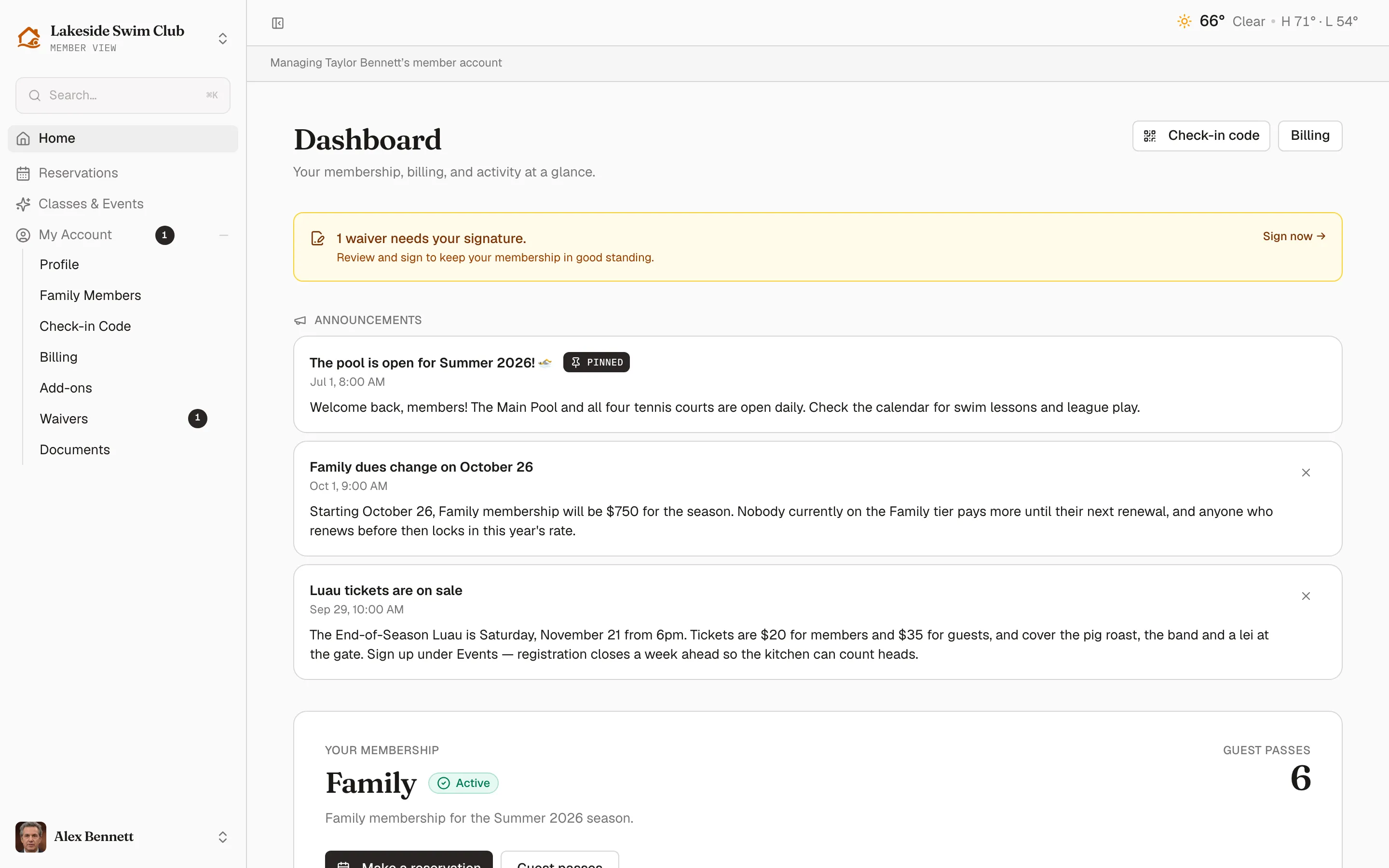Open Family Members page

[x=90, y=296]
